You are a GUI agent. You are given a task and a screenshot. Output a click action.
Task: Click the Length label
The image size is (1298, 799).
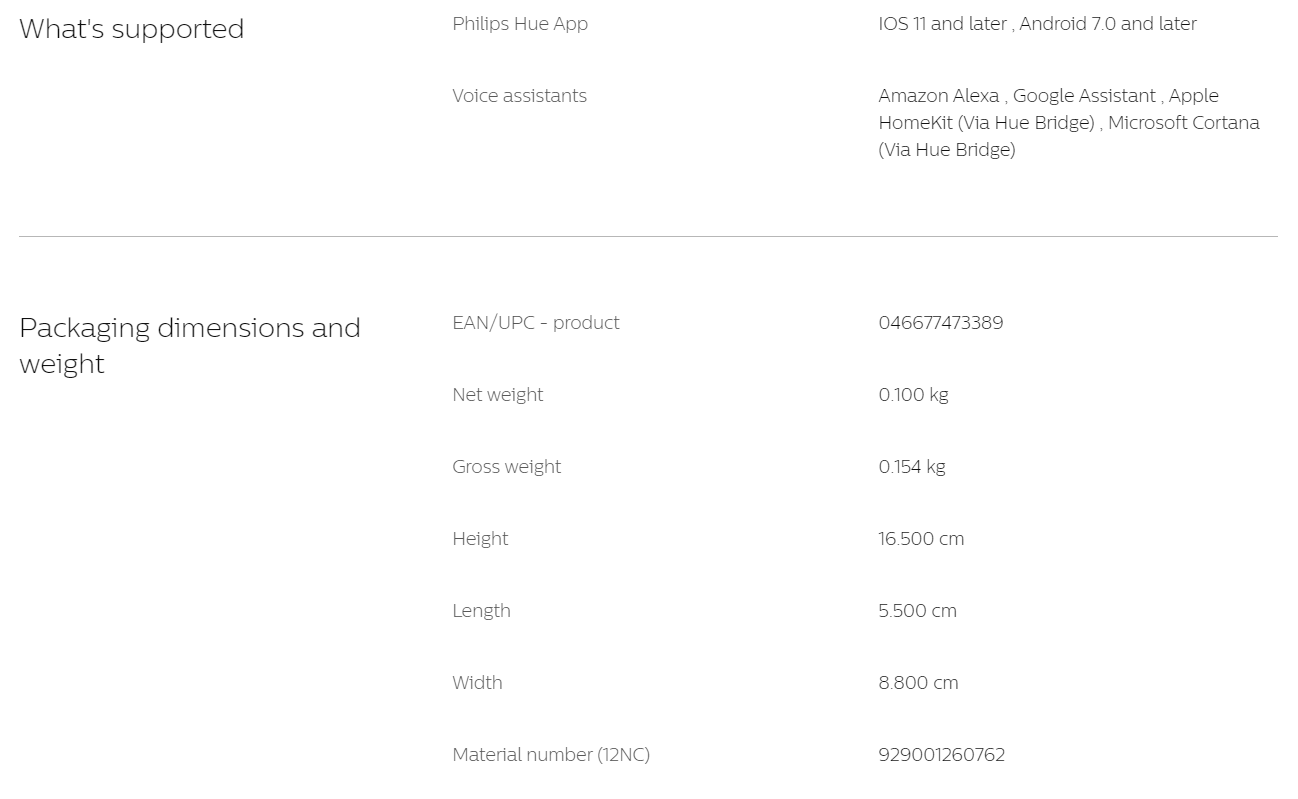point(481,611)
